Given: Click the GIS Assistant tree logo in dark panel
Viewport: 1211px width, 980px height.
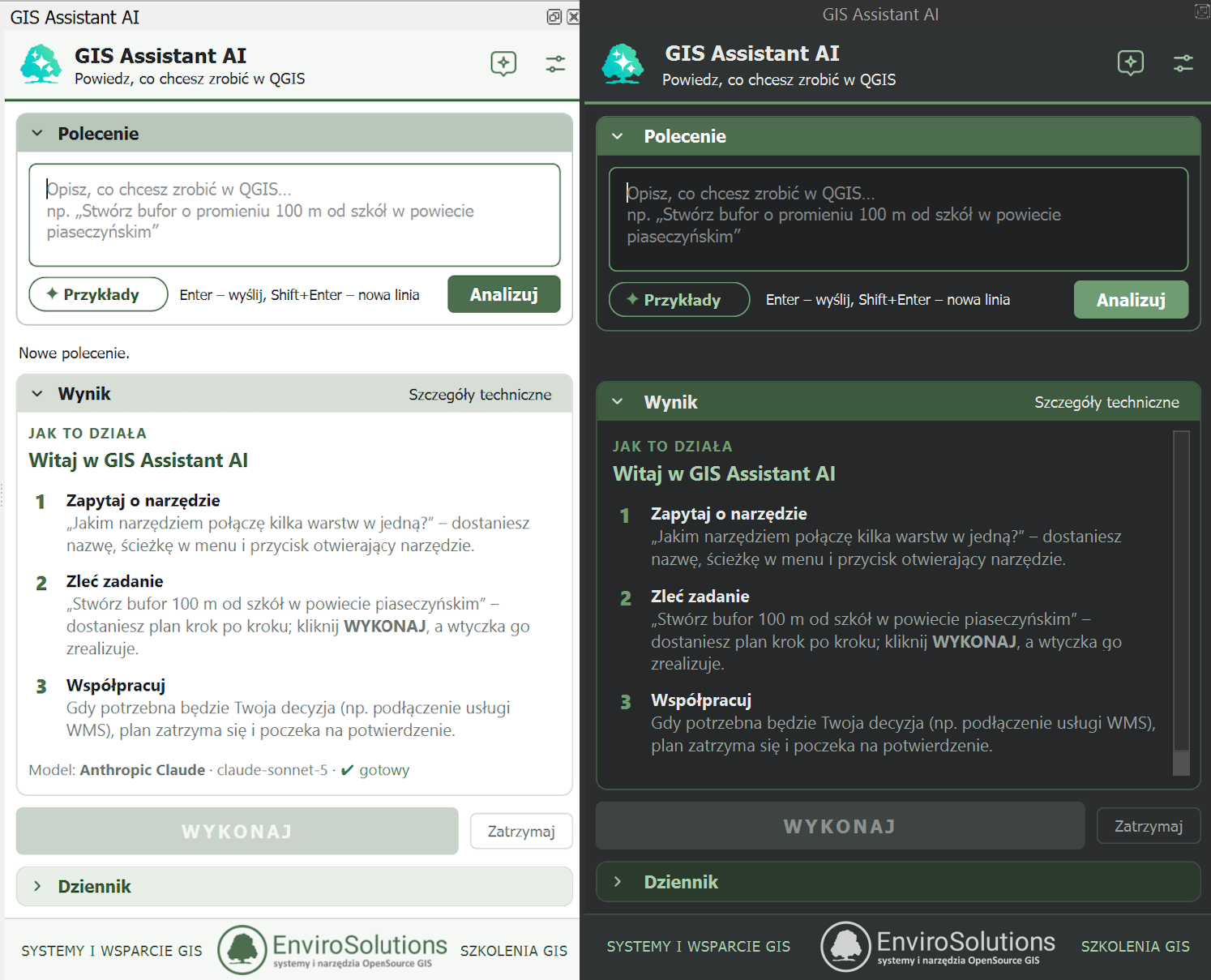Looking at the screenshot, I should coord(623,64).
